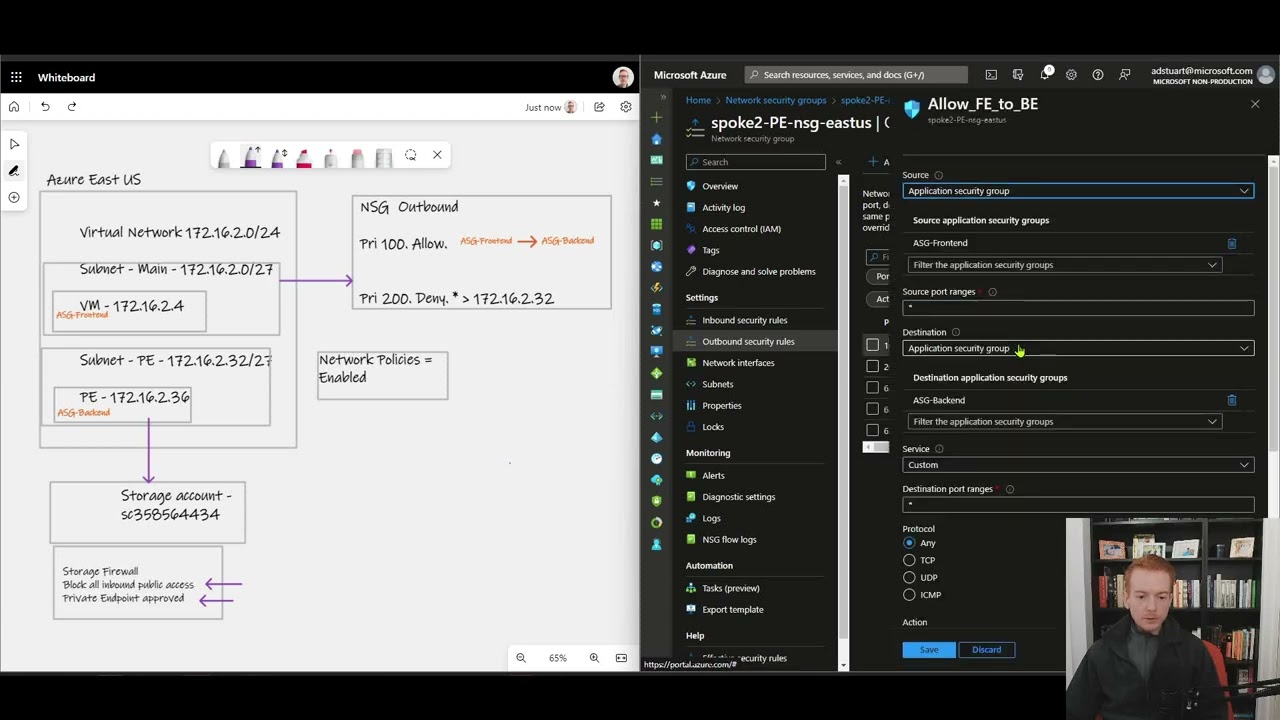This screenshot has width=1280, height=720.
Task: Activate the inking pen tool in Whiteboard
Action: (x=14, y=171)
